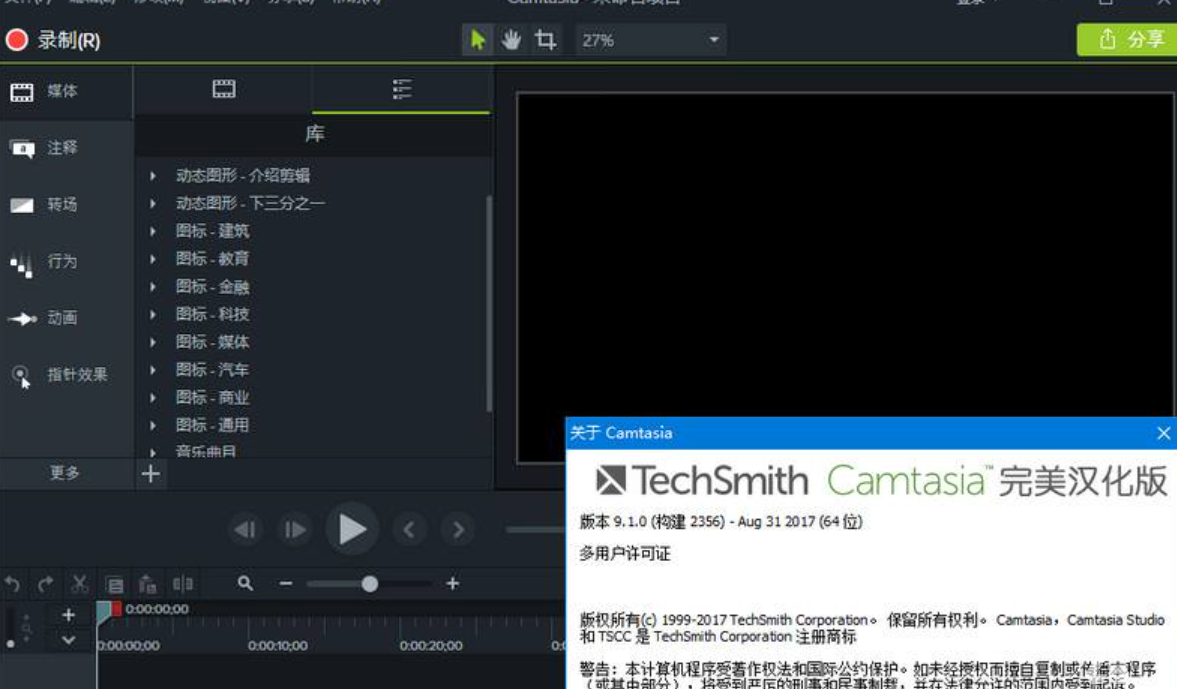1177x689 pixels.
Task: Zoom out the timeline with minus
Action: pyautogui.click(x=286, y=583)
